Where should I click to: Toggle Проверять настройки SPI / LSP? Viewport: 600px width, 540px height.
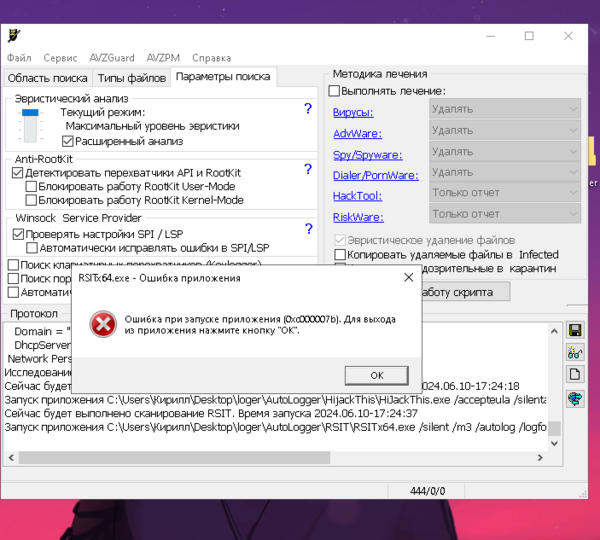click(18, 234)
